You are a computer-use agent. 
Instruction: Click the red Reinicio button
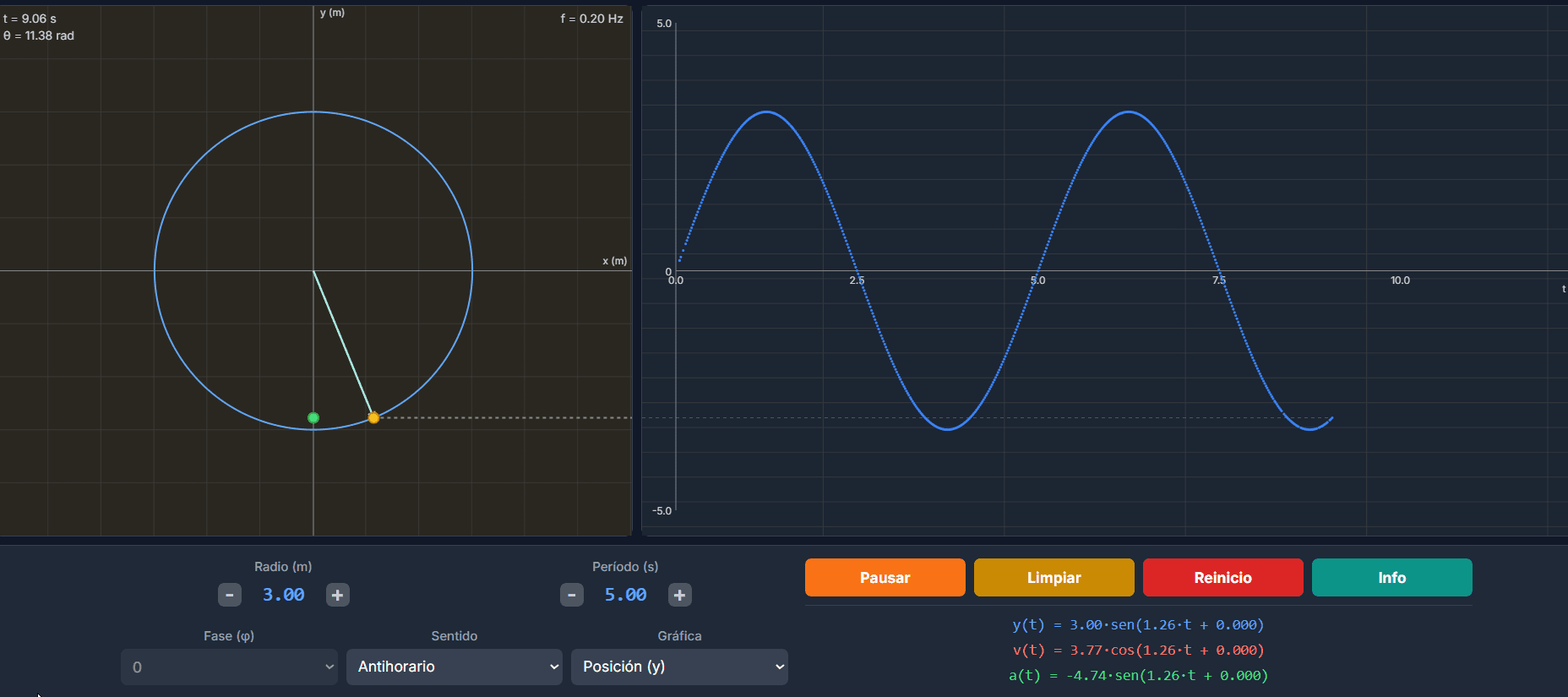pos(1222,578)
